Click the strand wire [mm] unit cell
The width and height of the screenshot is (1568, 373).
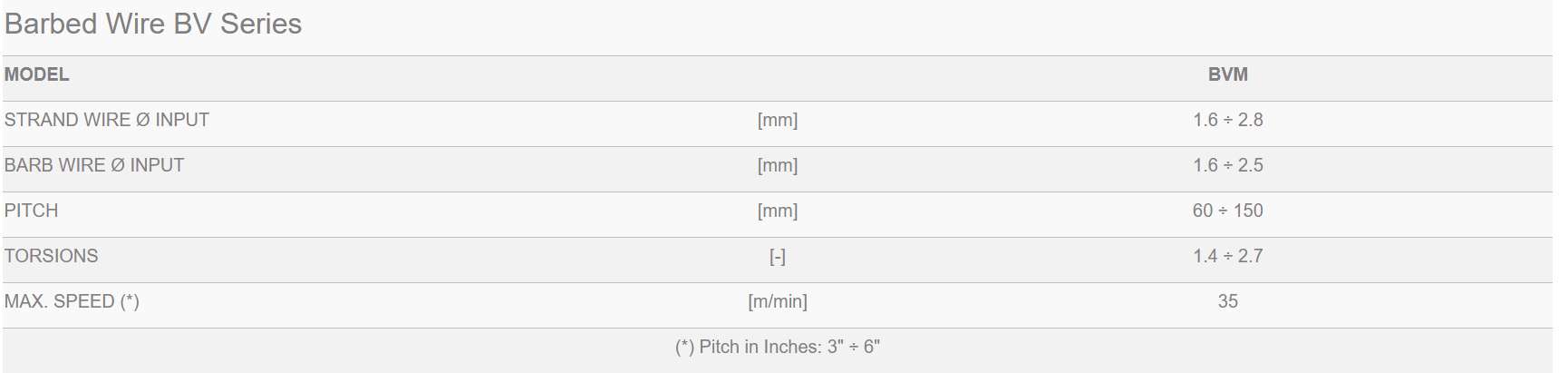[778, 120]
